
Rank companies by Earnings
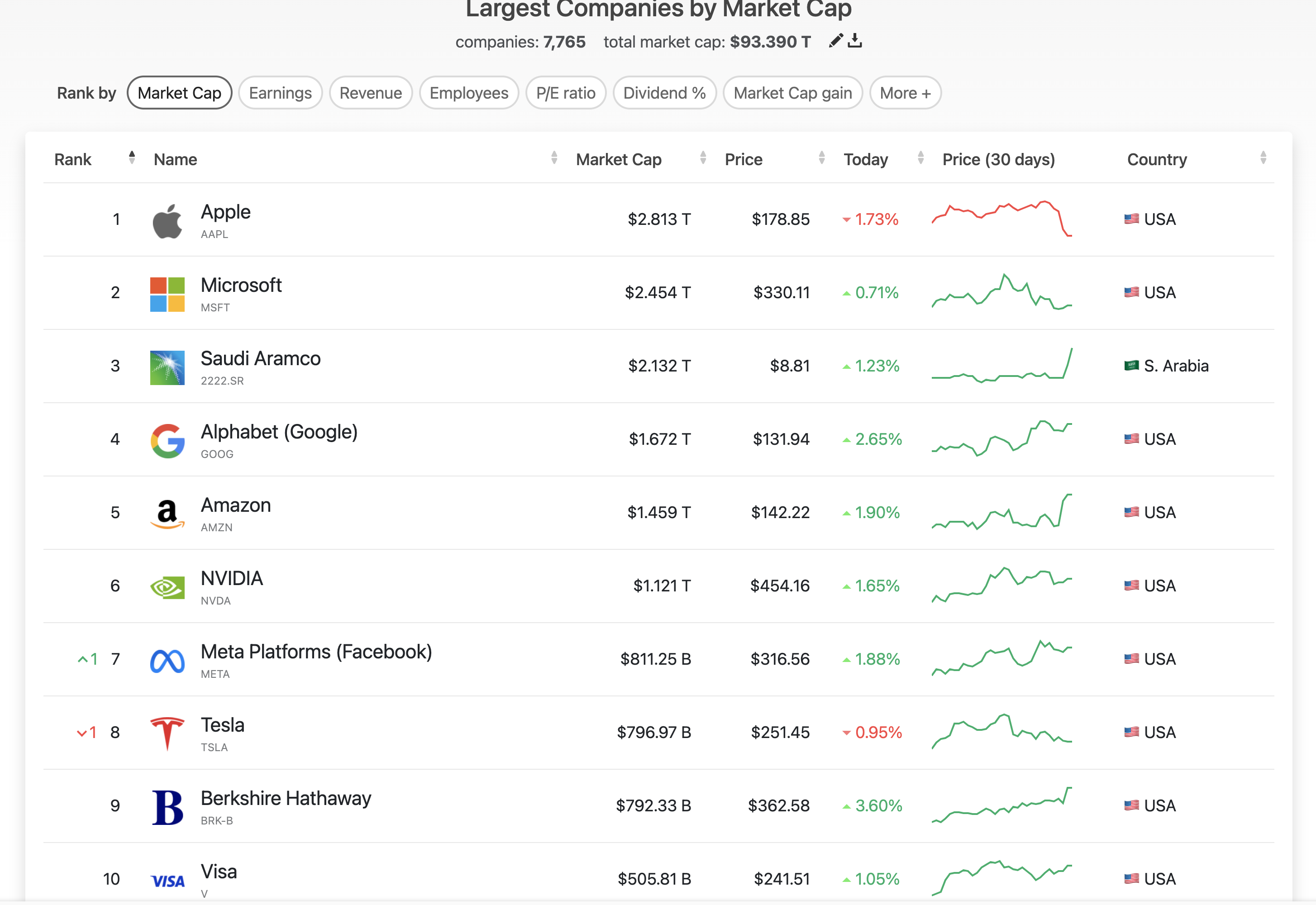tap(280, 93)
